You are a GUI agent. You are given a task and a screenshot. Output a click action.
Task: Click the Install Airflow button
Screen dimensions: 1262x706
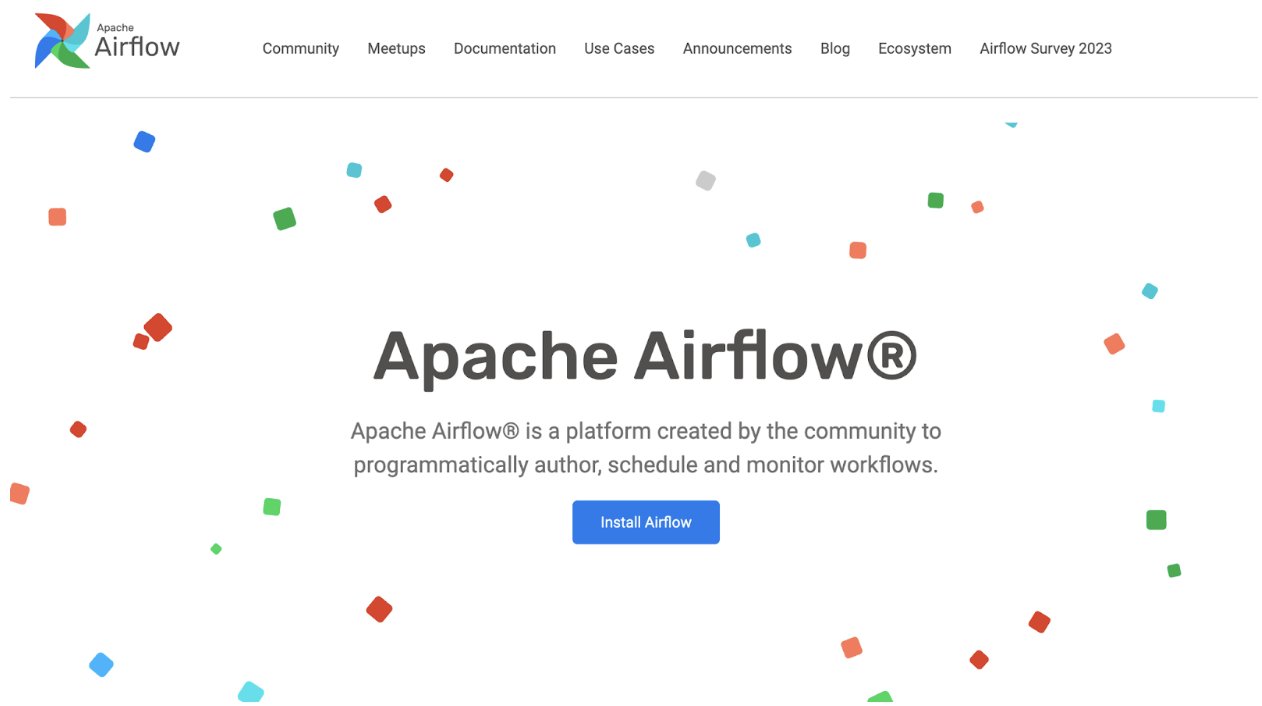[646, 522]
